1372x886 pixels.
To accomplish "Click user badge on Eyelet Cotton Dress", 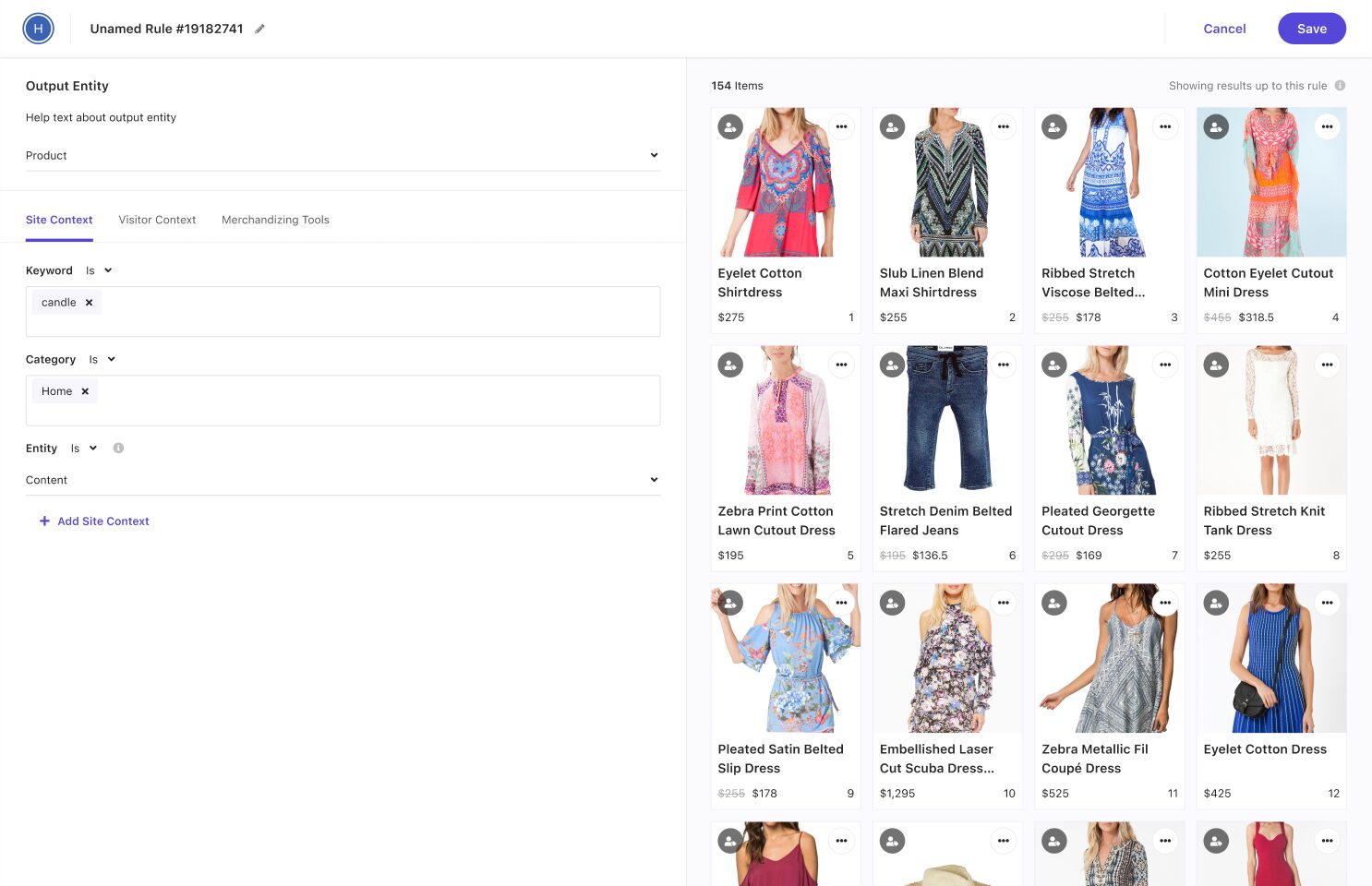I will 1216,604.
